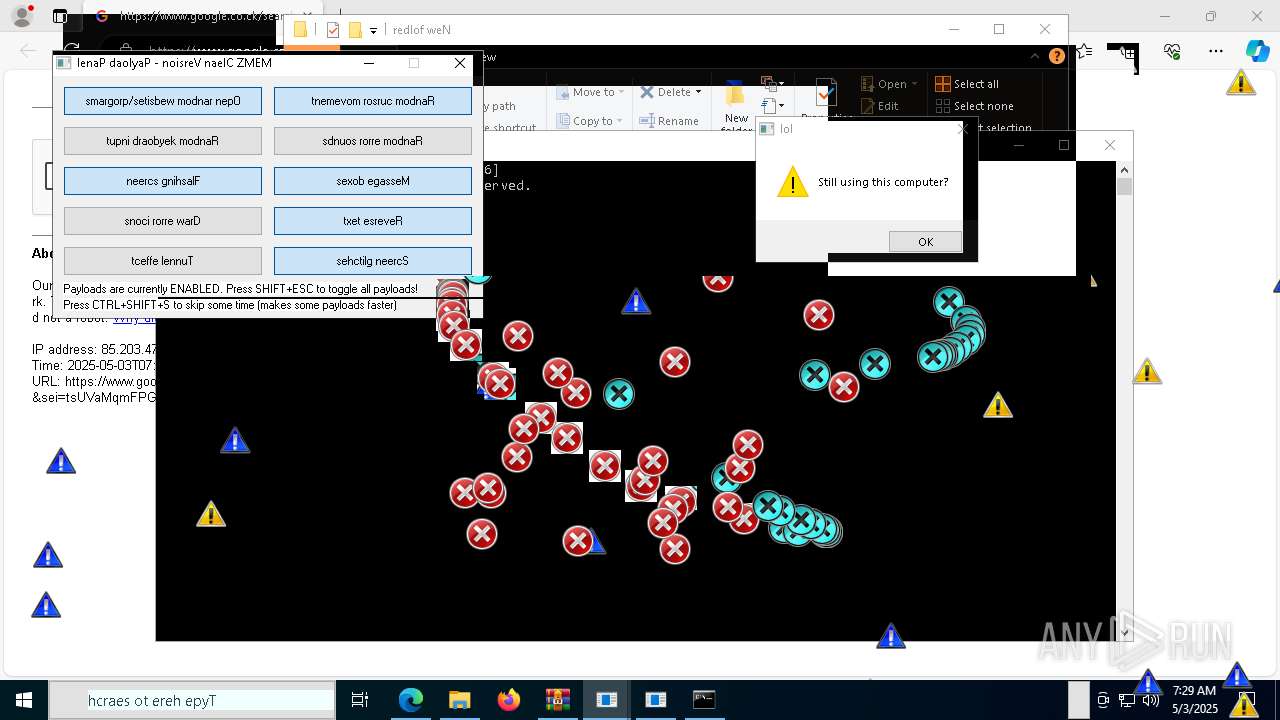Expand the Delete dropdown arrow
Screen dimensions: 1280x720
(698, 92)
